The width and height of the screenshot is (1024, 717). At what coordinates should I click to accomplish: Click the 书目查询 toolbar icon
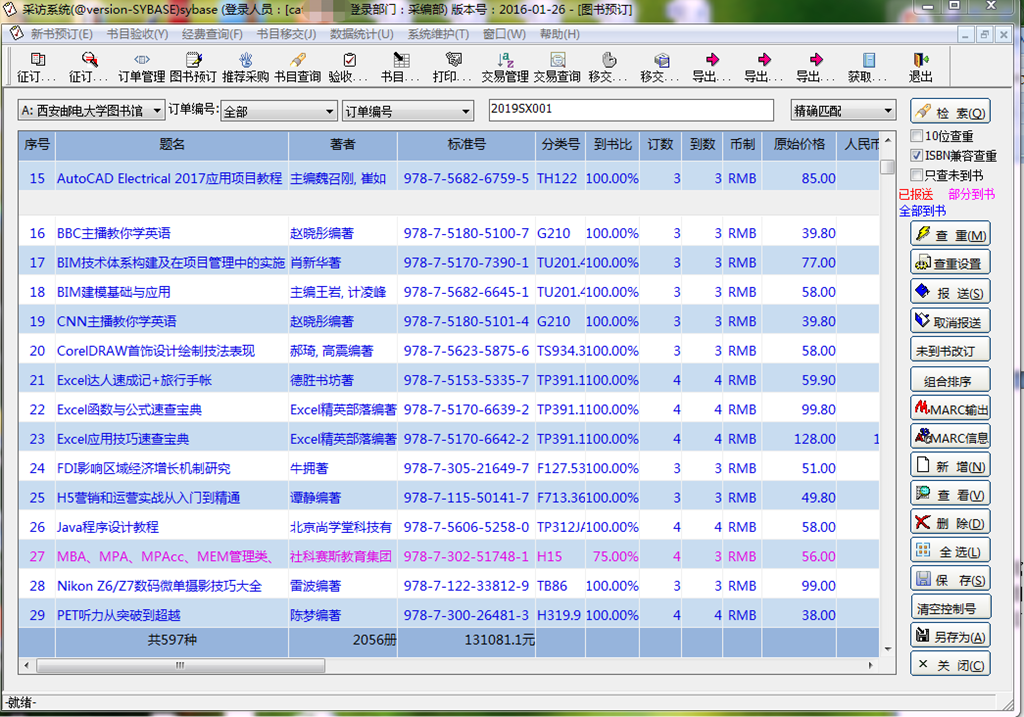pyautogui.click(x=297, y=67)
